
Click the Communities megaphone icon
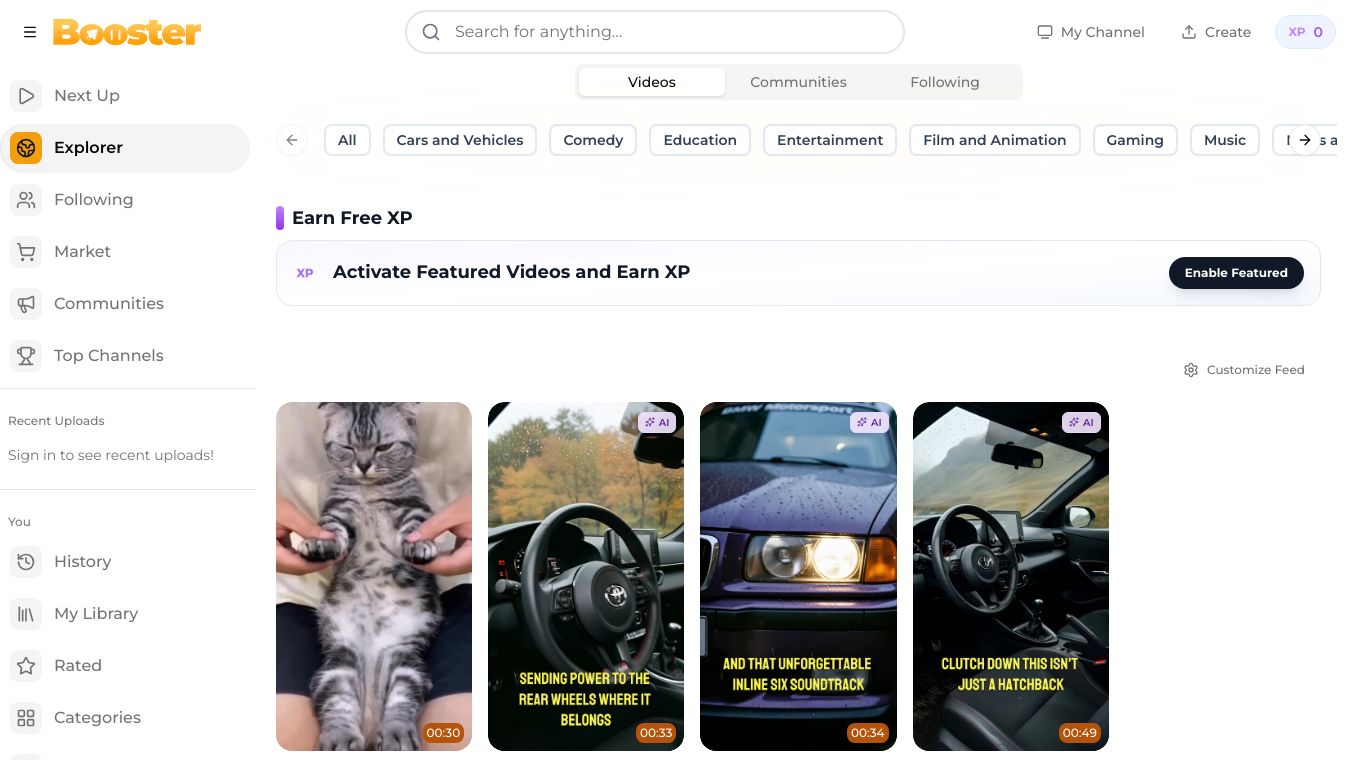26,304
